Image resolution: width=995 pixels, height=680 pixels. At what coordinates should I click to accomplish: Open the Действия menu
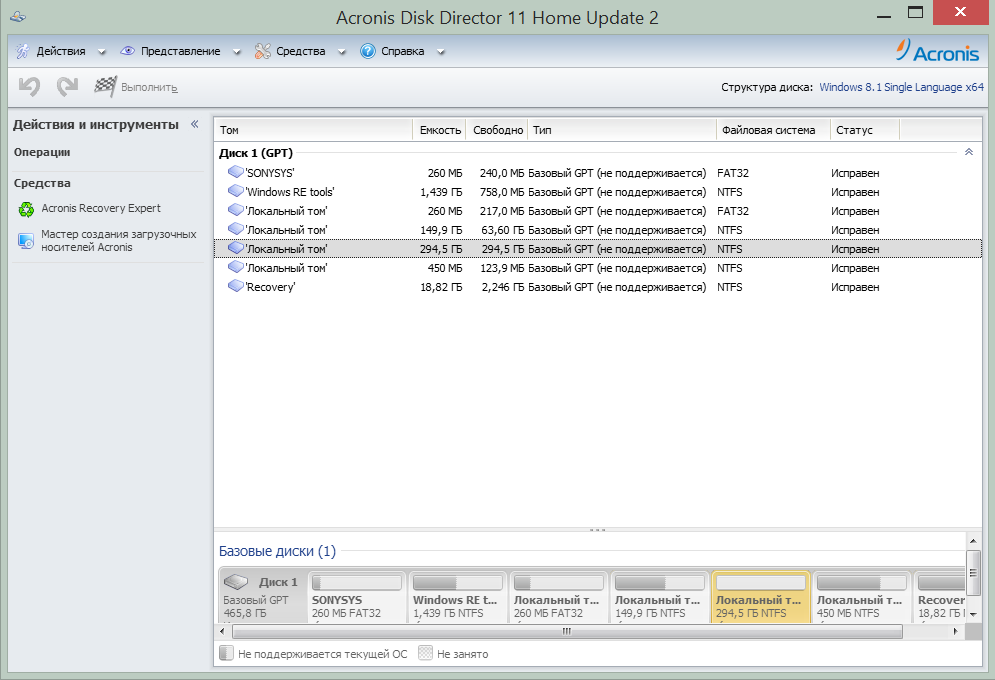click(61, 51)
